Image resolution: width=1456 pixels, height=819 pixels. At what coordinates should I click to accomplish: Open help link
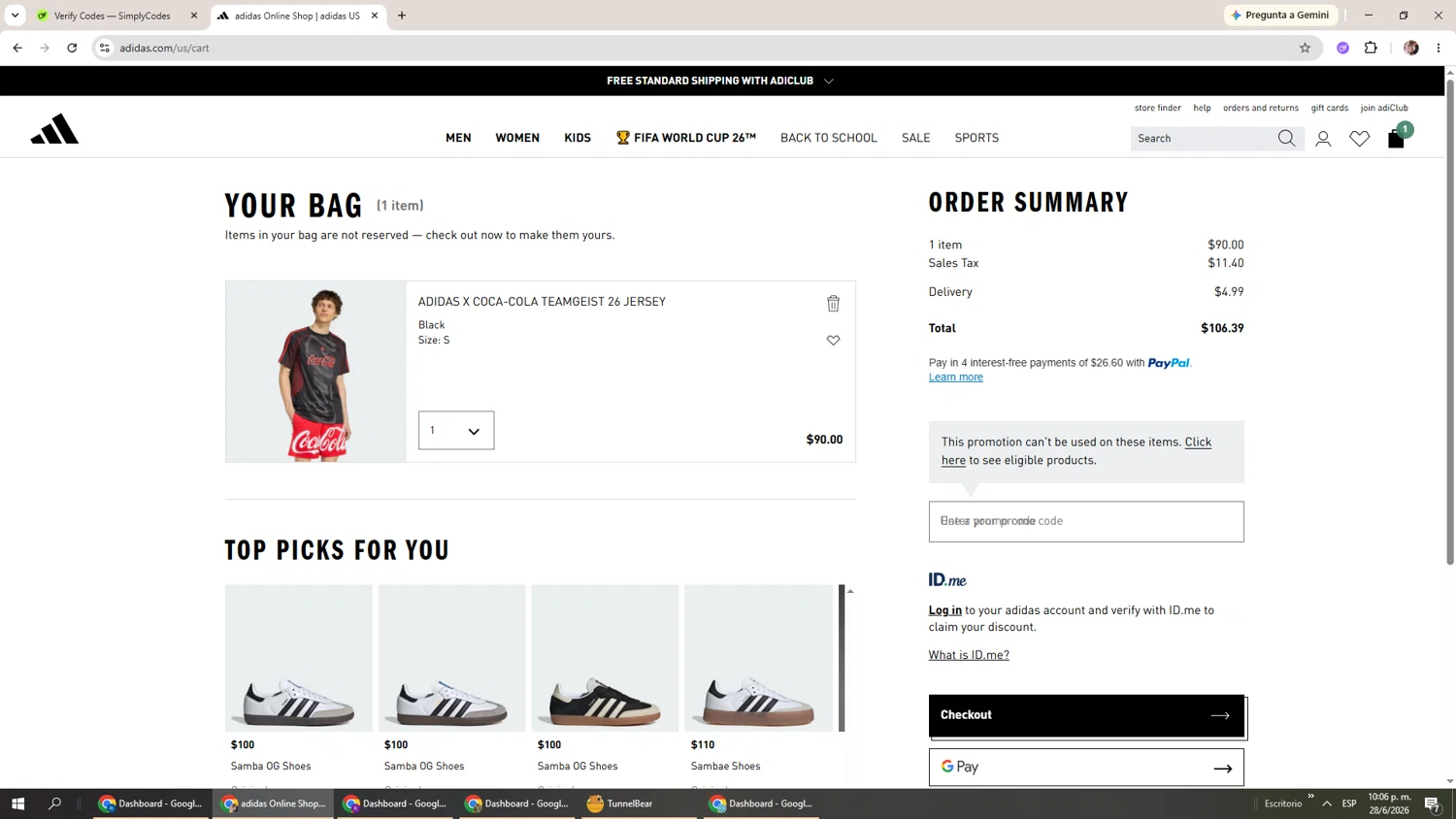pos(1202,108)
